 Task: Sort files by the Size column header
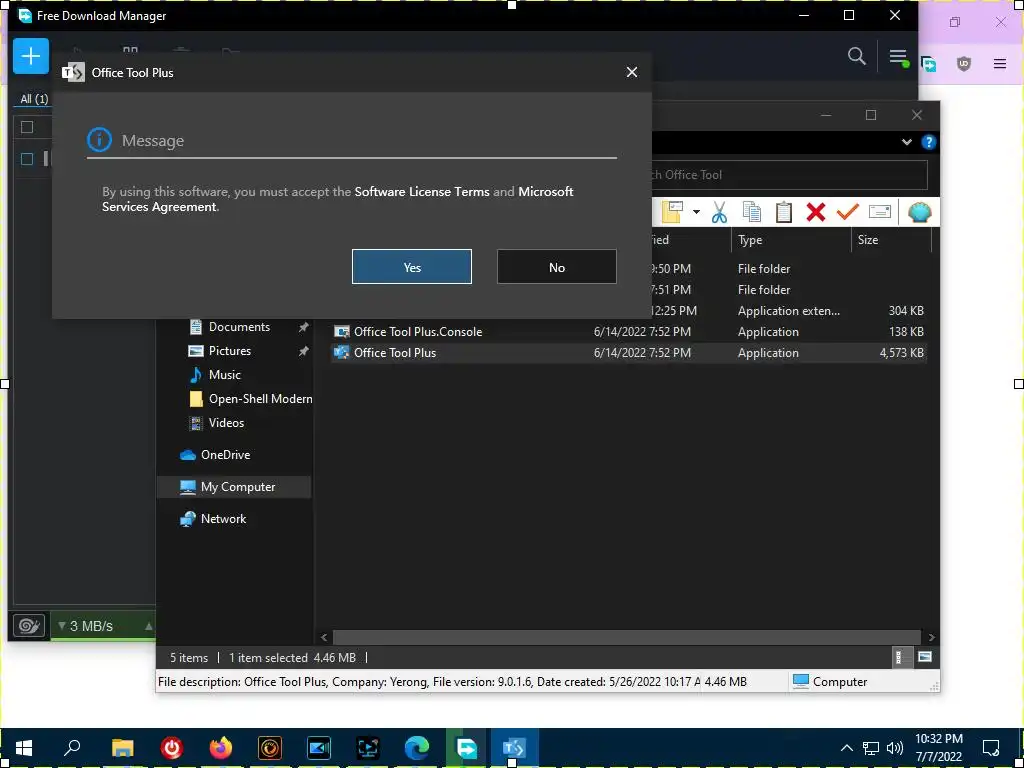point(891,240)
